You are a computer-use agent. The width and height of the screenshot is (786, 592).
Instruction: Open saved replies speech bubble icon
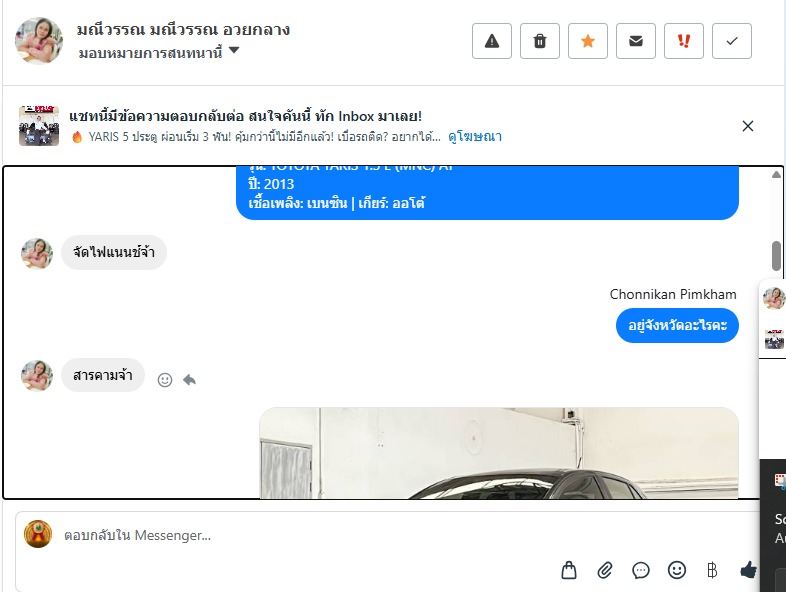pos(641,570)
